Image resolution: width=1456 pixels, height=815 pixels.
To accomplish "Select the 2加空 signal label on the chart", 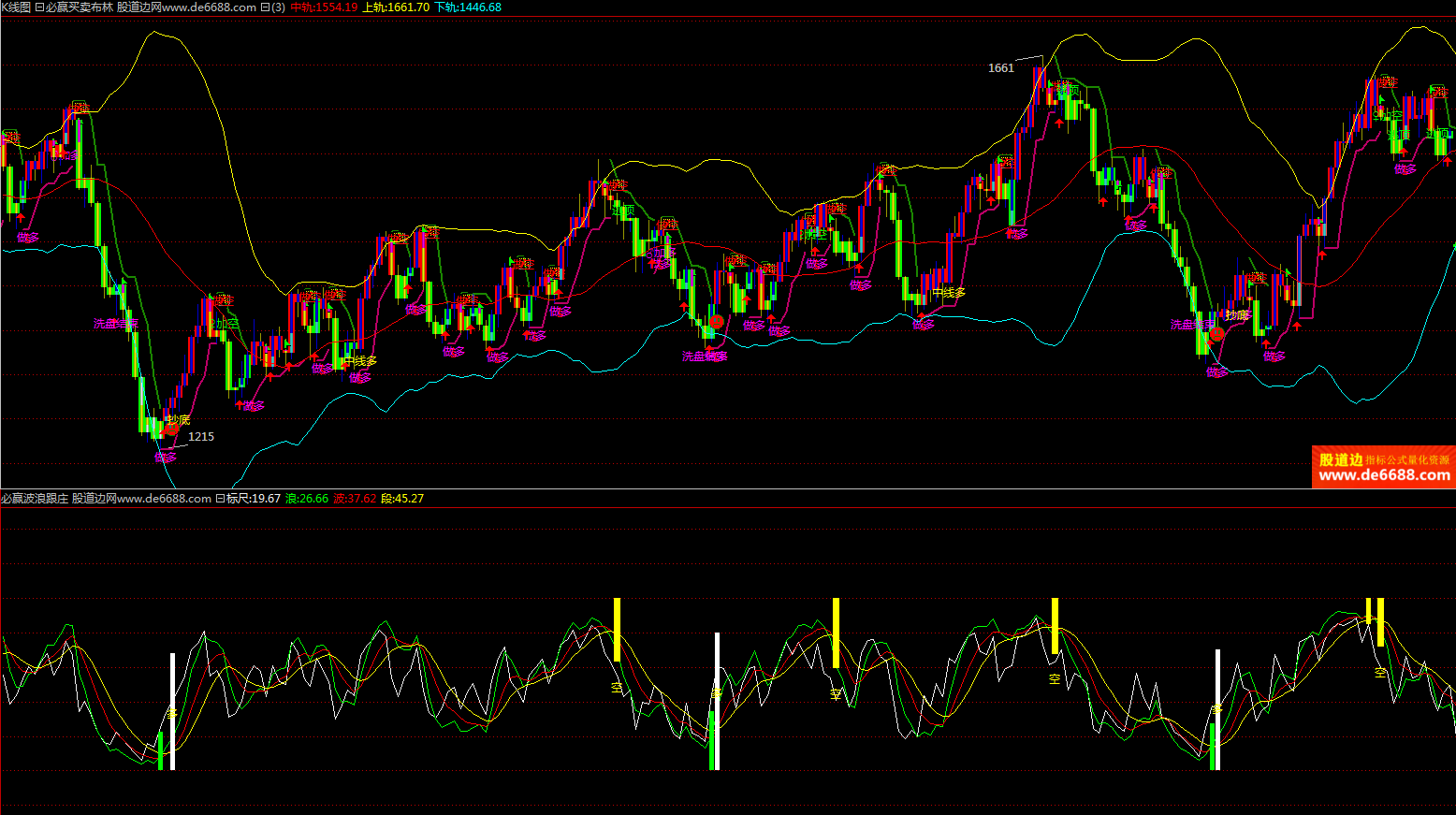I will tap(225, 324).
